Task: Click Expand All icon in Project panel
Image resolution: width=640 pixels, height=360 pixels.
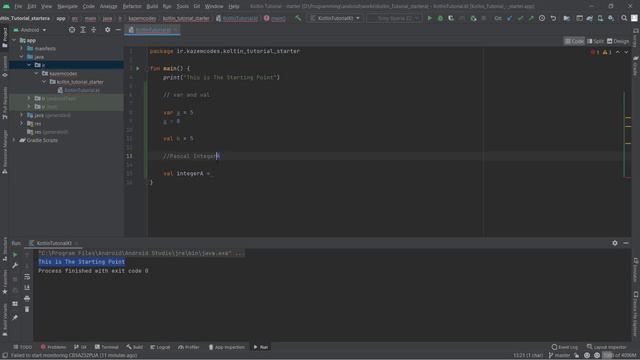Action: point(83,30)
